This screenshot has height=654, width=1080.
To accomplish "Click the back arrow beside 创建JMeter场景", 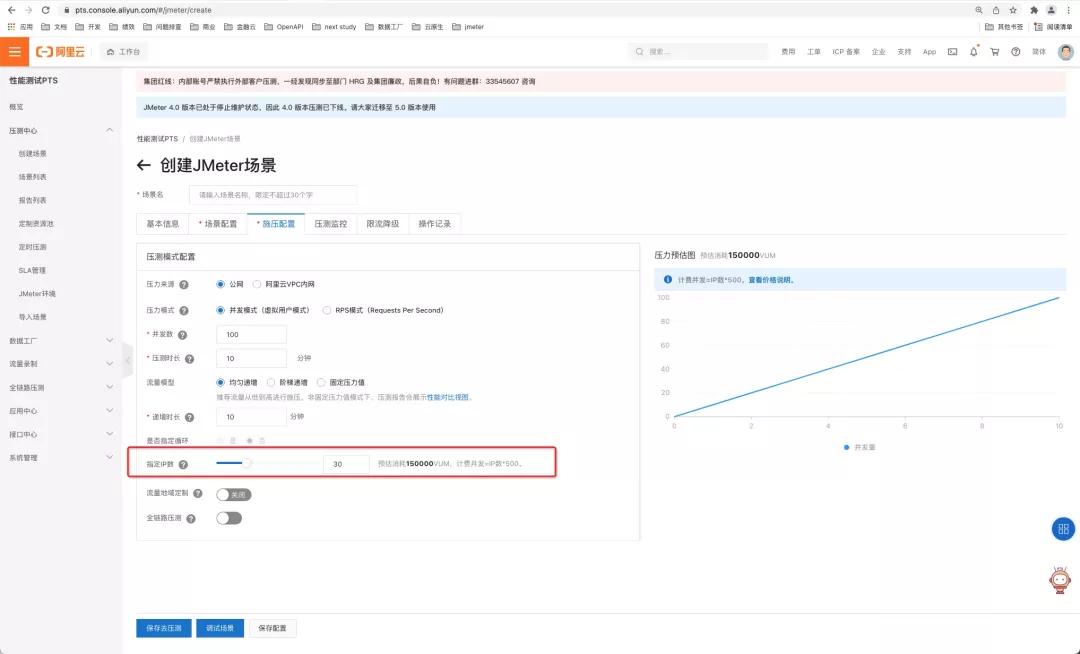I will pyautogui.click(x=143, y=166).
